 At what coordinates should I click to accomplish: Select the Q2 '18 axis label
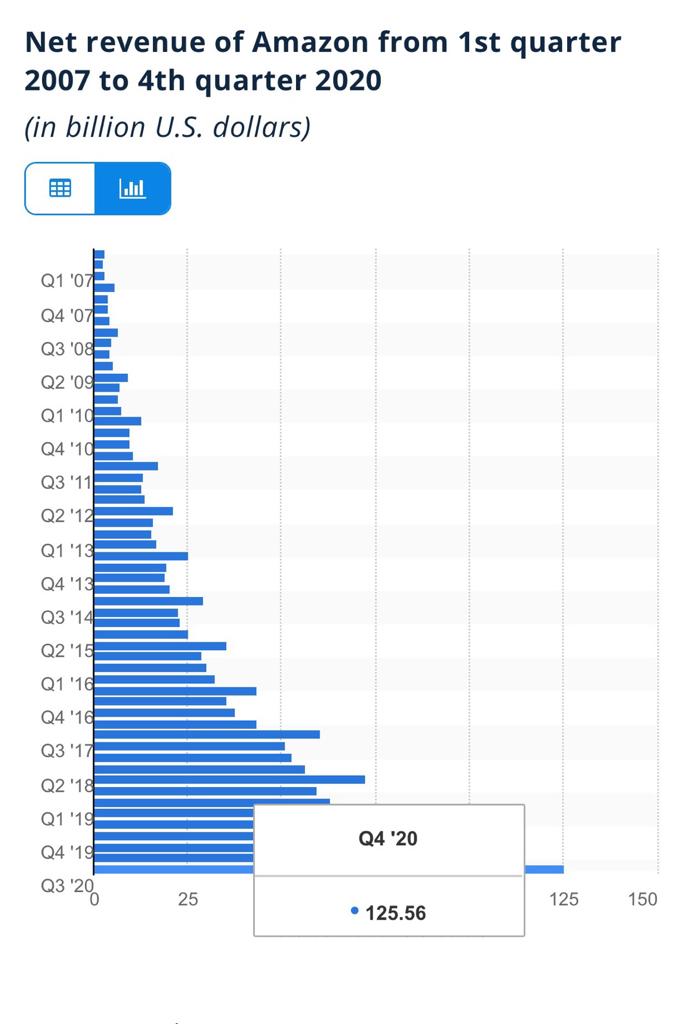pyautogui.click(x=67, y=785)
